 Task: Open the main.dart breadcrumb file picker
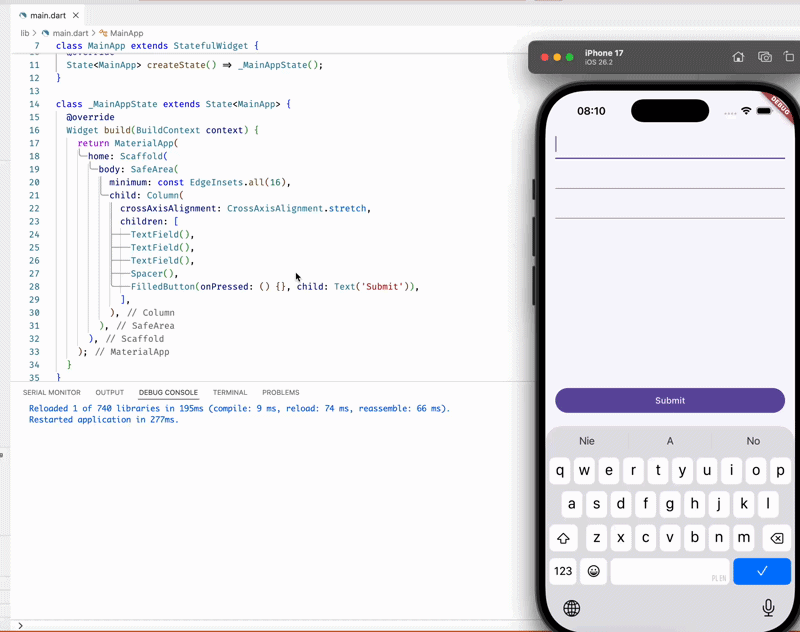[70, 33]
